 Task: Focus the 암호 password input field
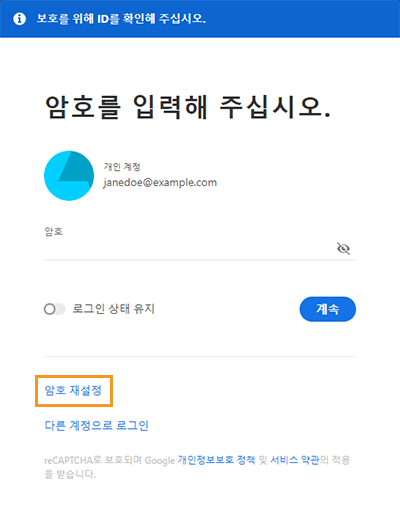click(x=189, y=249)
